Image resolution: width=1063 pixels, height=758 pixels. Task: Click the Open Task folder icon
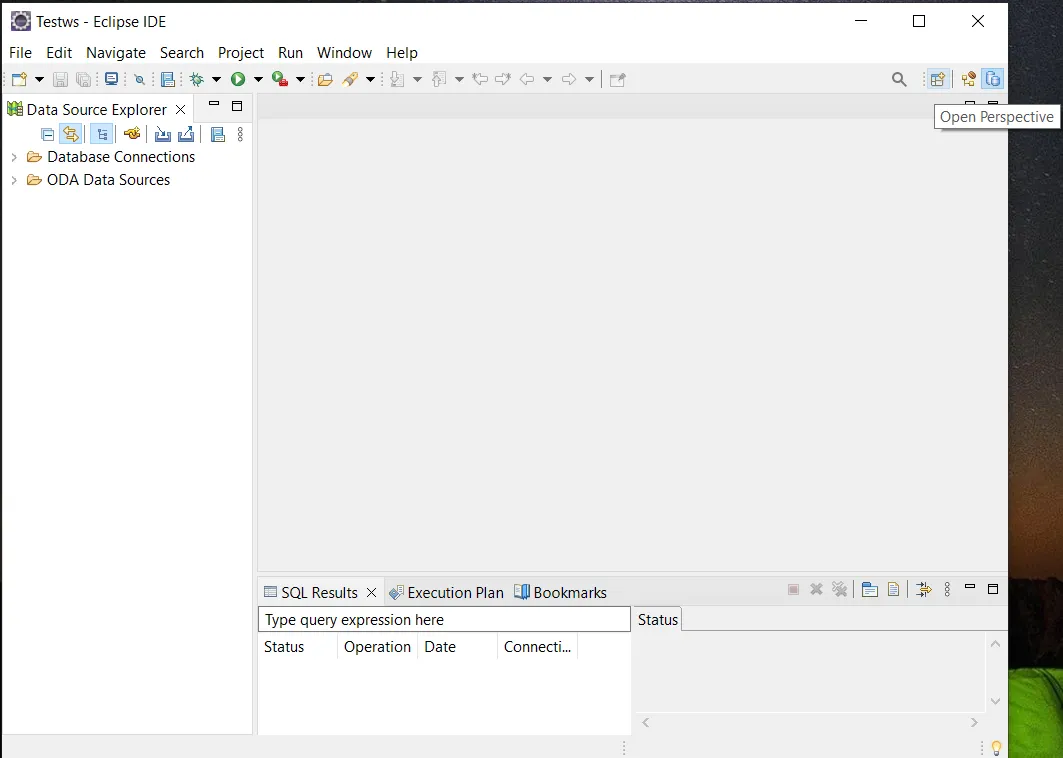(x=325, y=79)
